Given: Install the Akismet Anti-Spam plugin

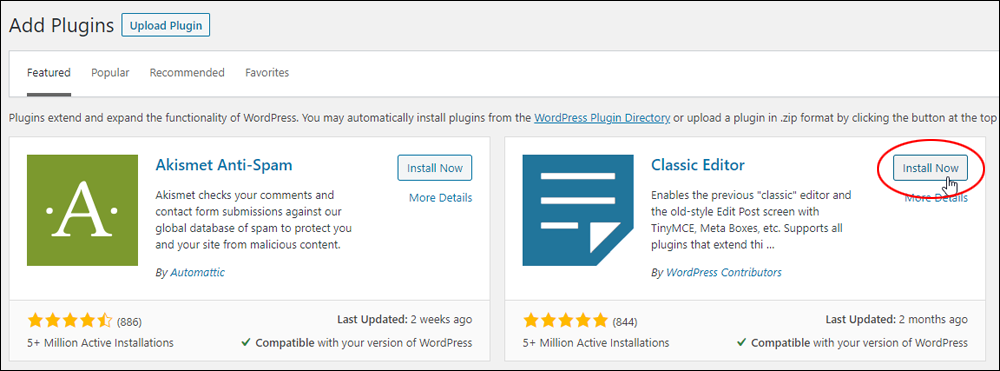Looking at the screenshot, I should pyautogui.click(x=434, y=168).
